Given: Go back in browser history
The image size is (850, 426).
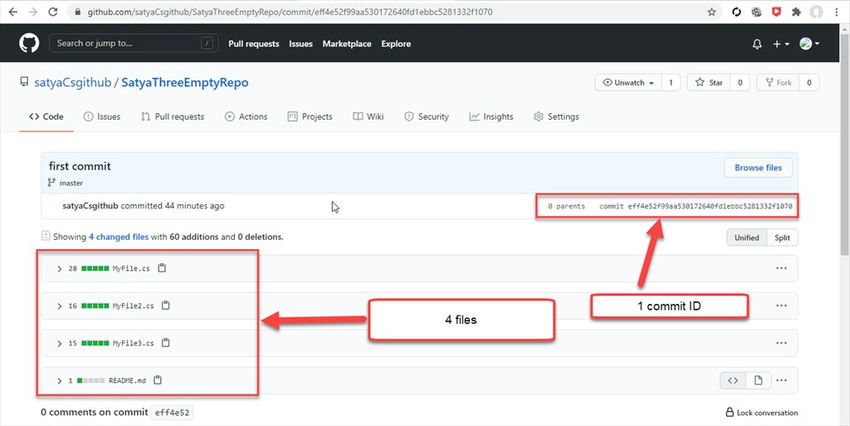Looking at the screenshot, I should click(x=13, y=12).
